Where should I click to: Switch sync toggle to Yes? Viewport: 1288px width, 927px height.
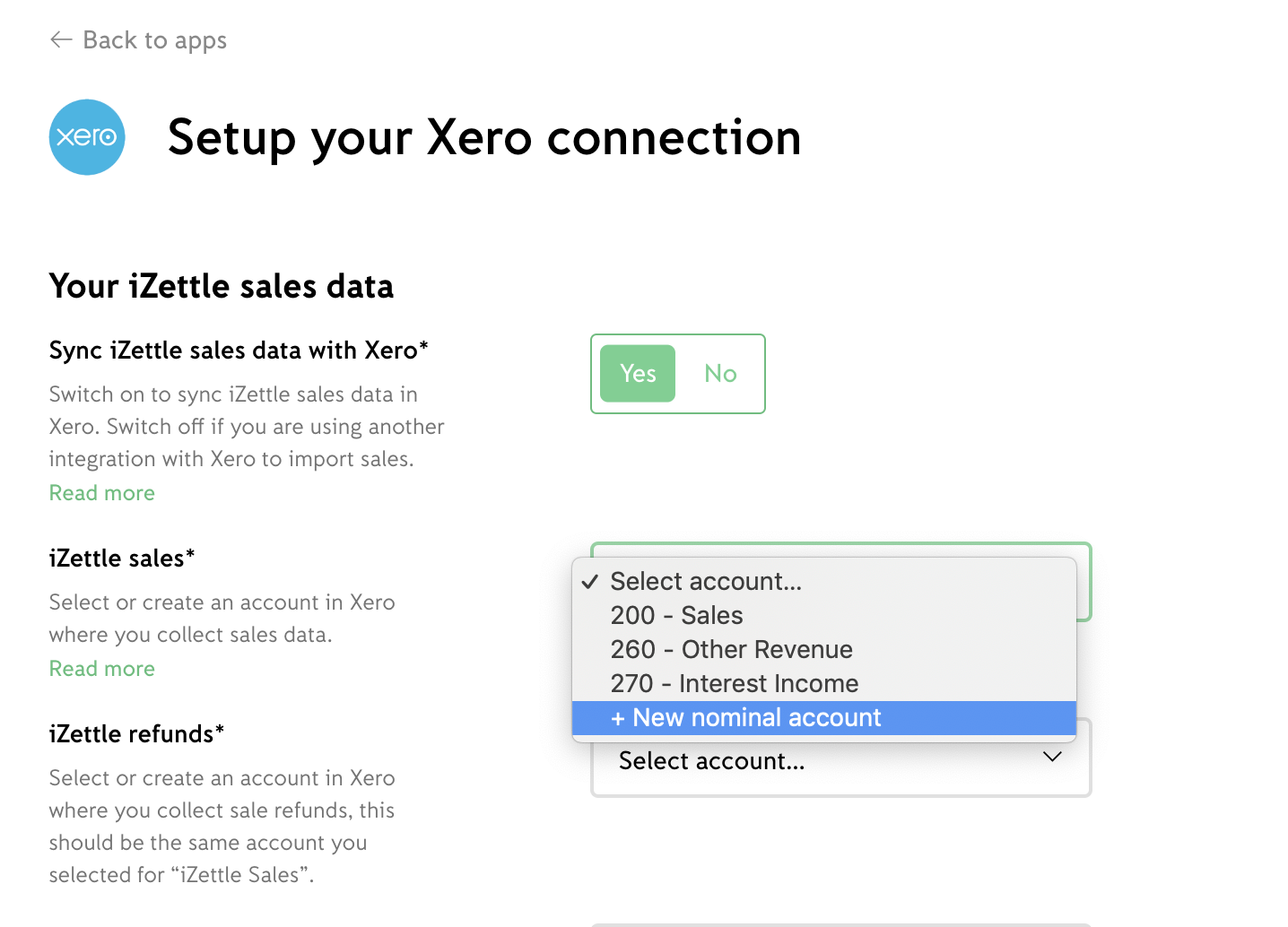(638, 374)
